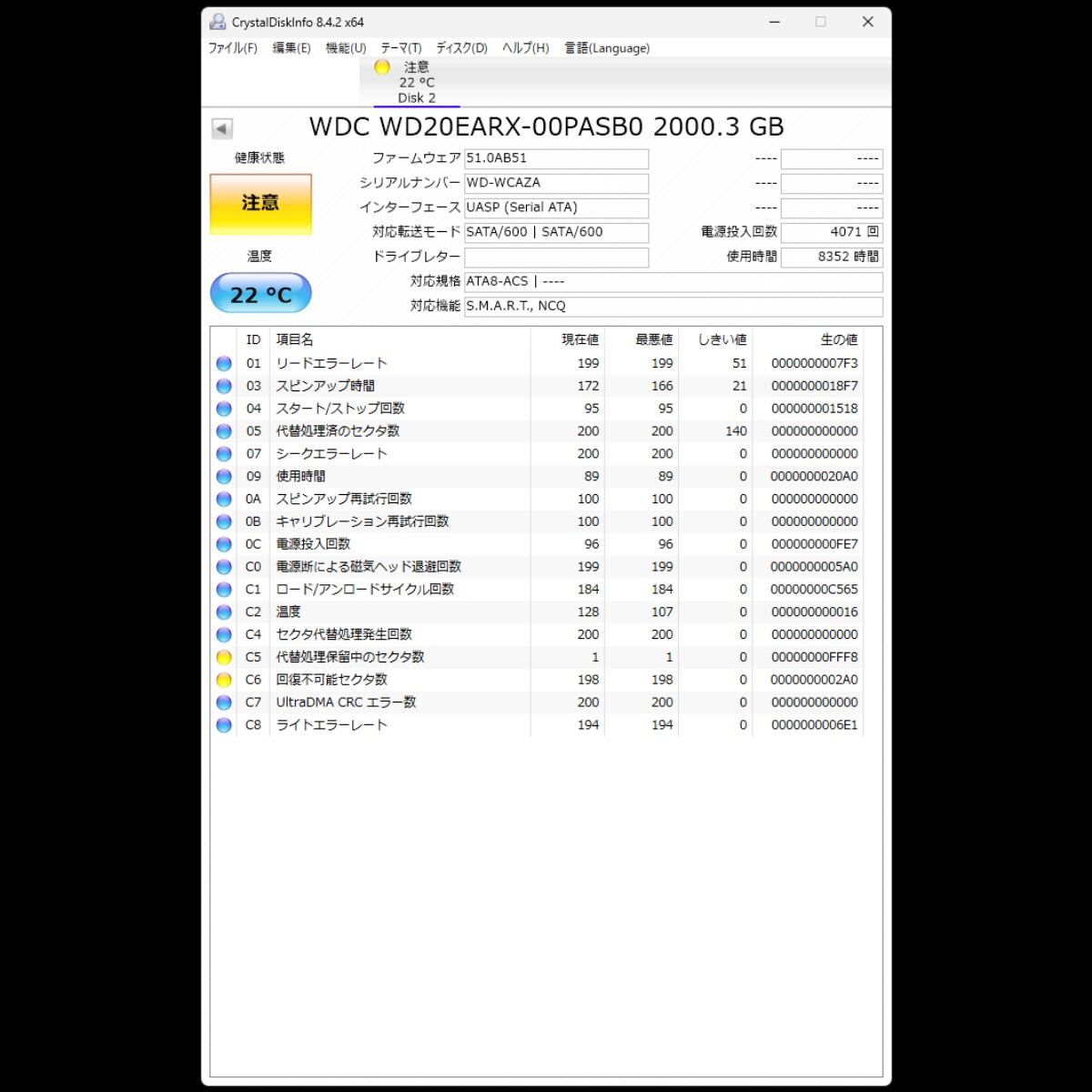This screenshot has height=1092, width=1092.
Task: Click the firmware field showing 51.0AB51
Action: point(556,158)
